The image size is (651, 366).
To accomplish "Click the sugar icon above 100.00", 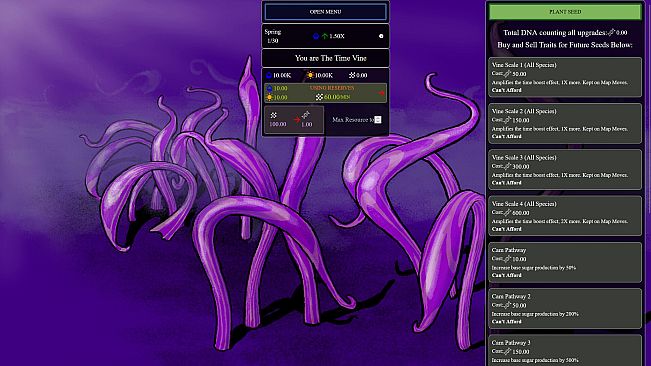I will coord(274,115).
